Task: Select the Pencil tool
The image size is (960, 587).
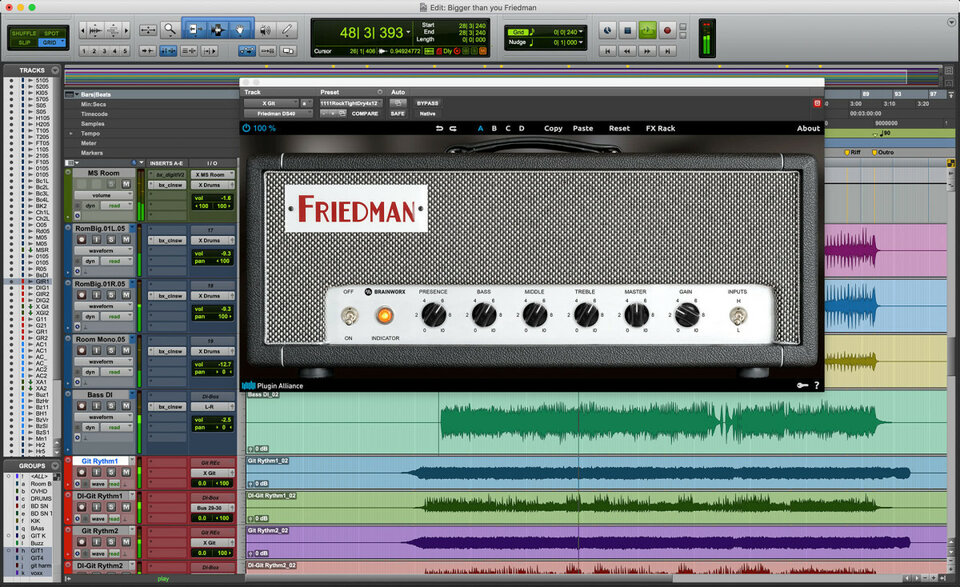Action: (286, 31)
